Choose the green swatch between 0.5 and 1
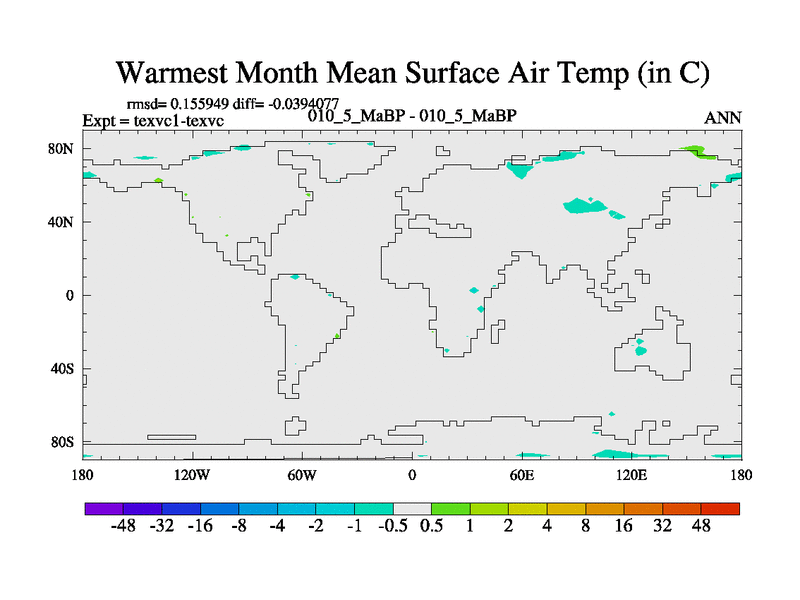Image resolution: width=800 pixels, height=600 pixels. [451, 509]
